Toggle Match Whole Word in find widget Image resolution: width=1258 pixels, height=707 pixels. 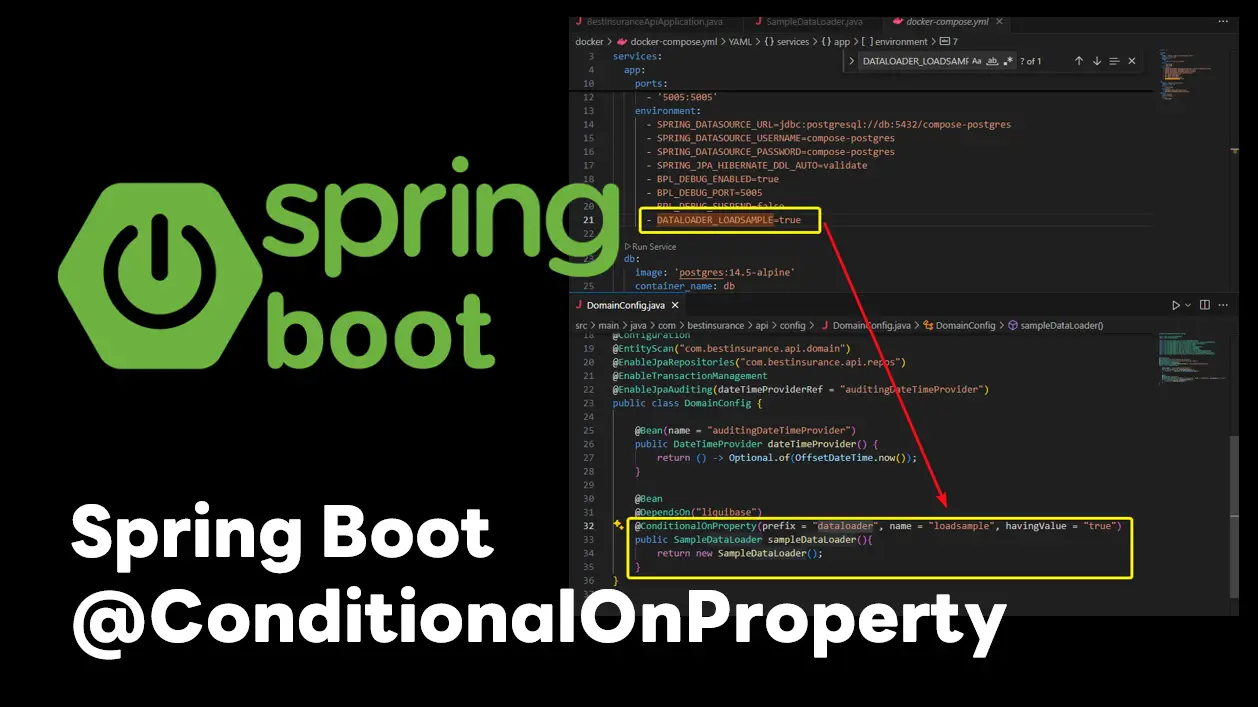[992, 61]
